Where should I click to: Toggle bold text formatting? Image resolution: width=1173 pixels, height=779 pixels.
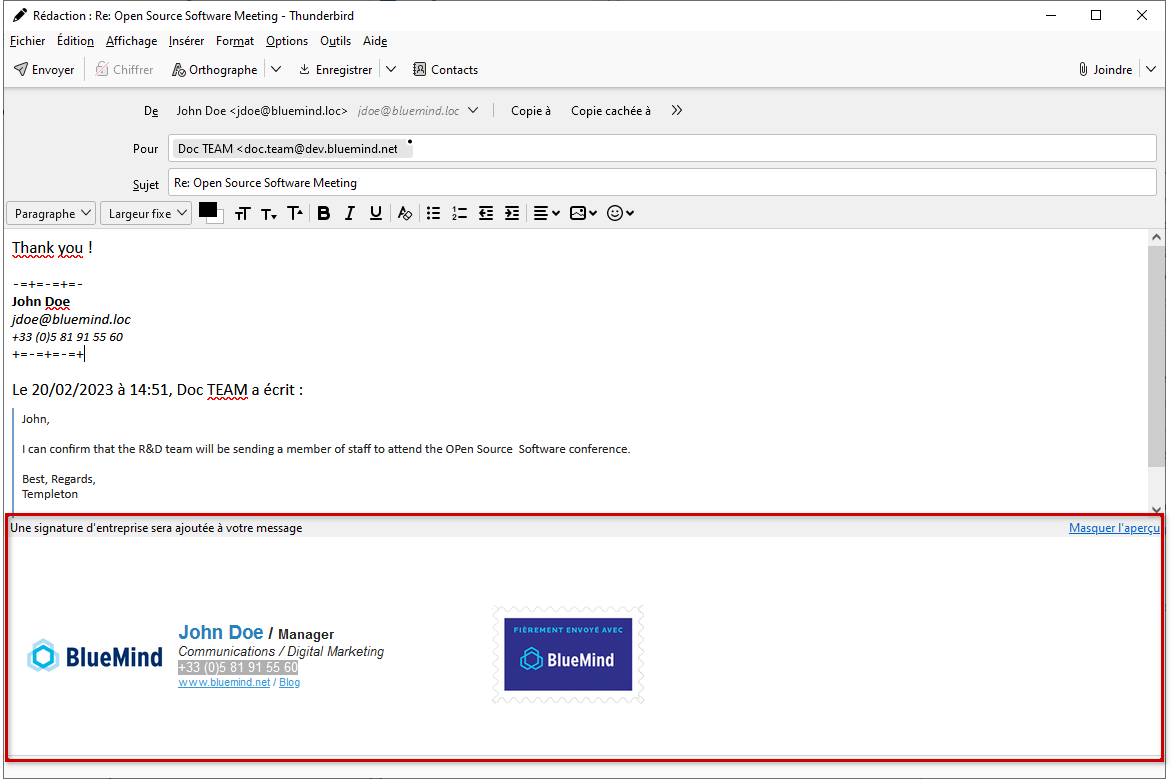coord(324,213)
